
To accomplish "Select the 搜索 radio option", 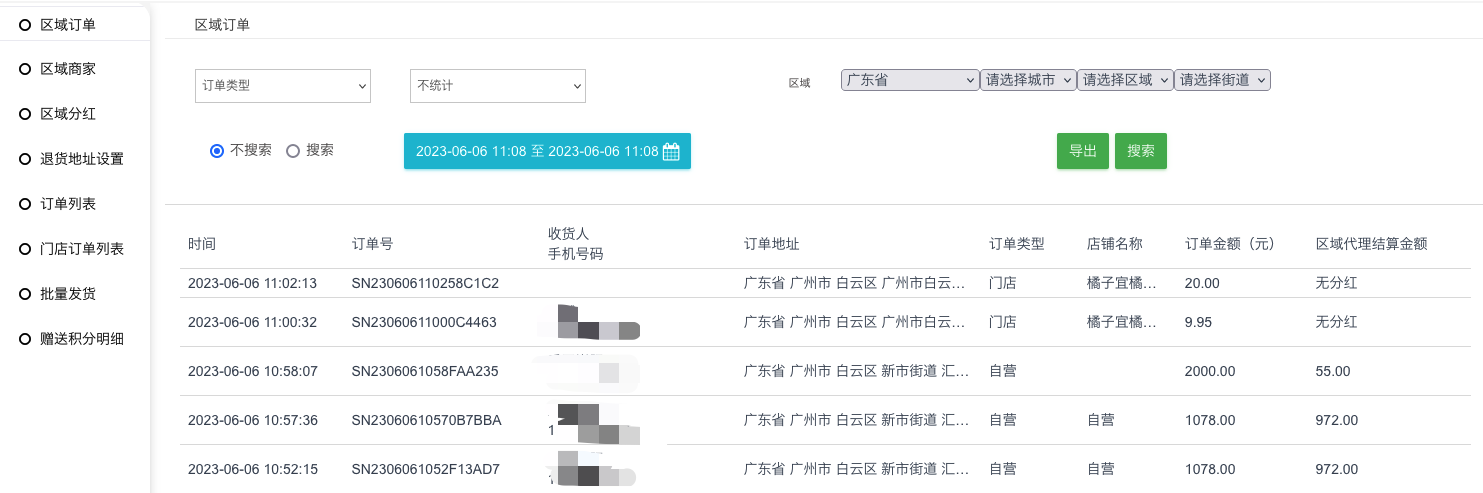I will 293,151.
